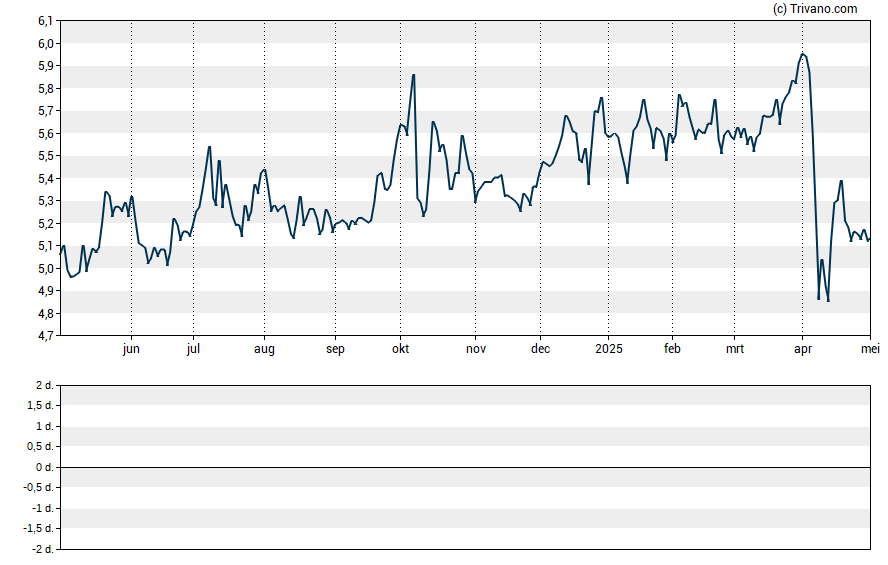Click the 6,1 price axis label
888x565 pixels.
coord(45,21)
